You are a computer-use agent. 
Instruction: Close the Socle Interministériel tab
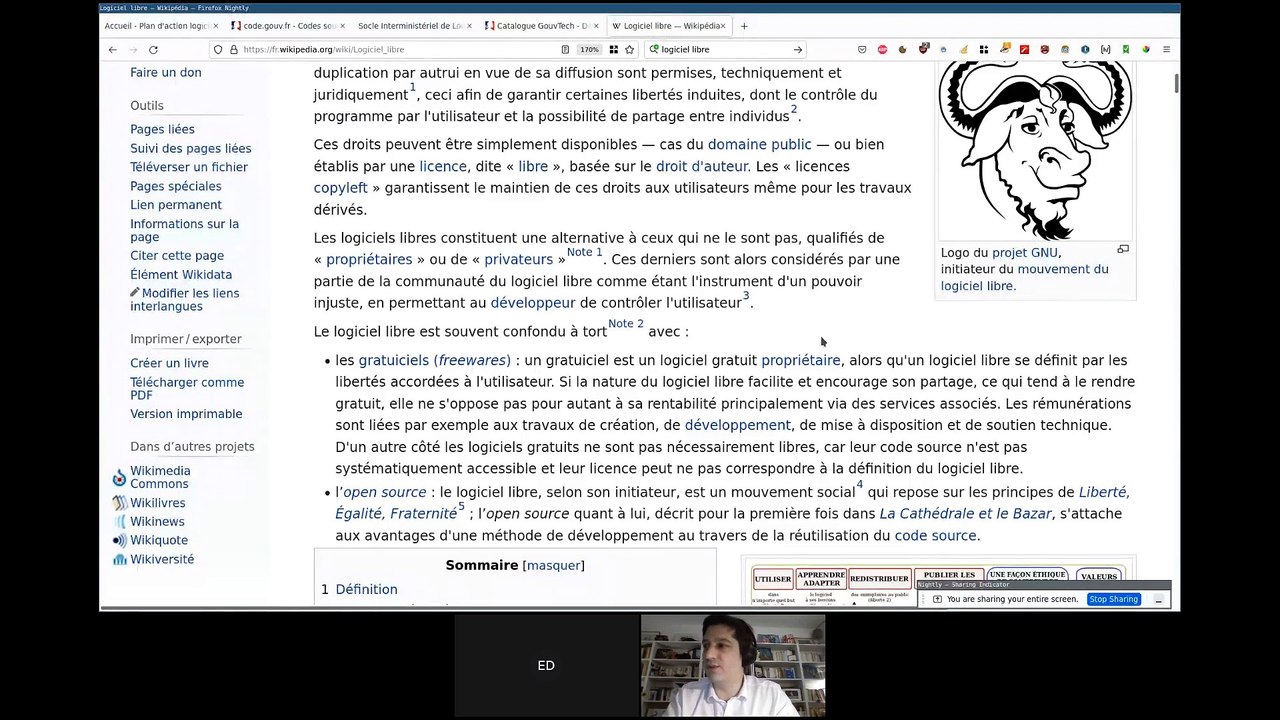(x=470, y=26)
